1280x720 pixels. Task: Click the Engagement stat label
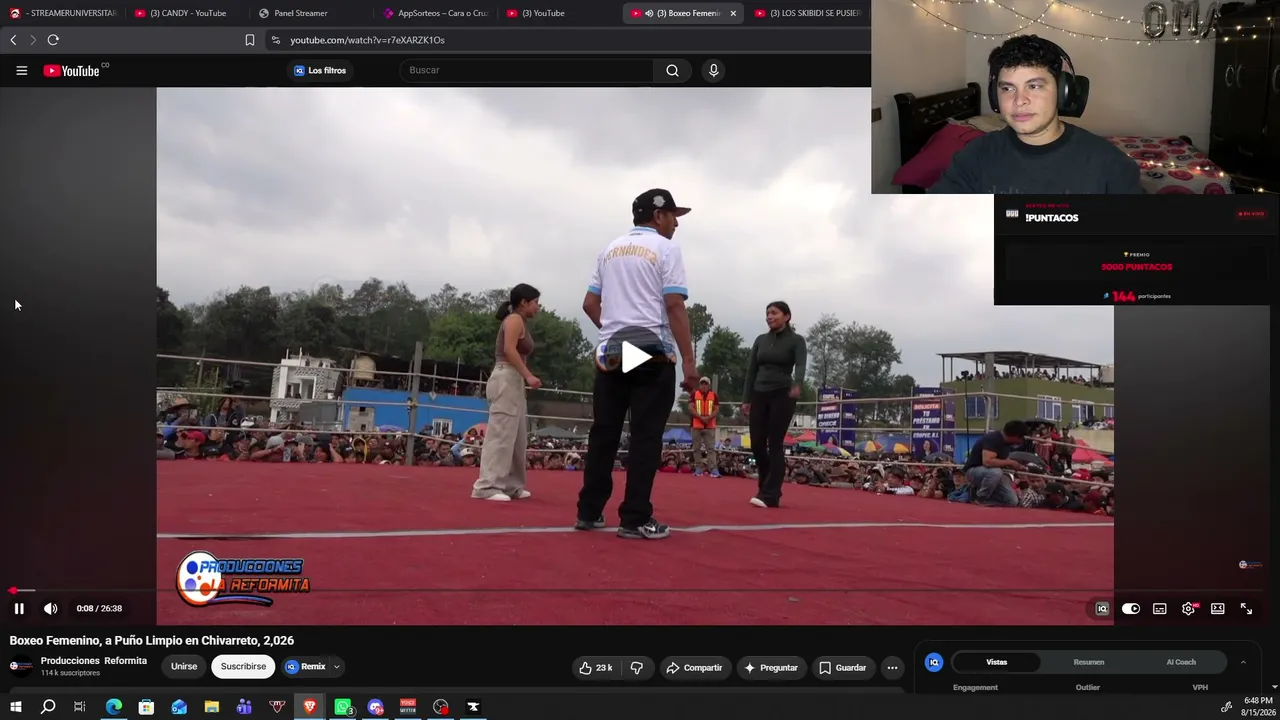(x=975, y=687)
